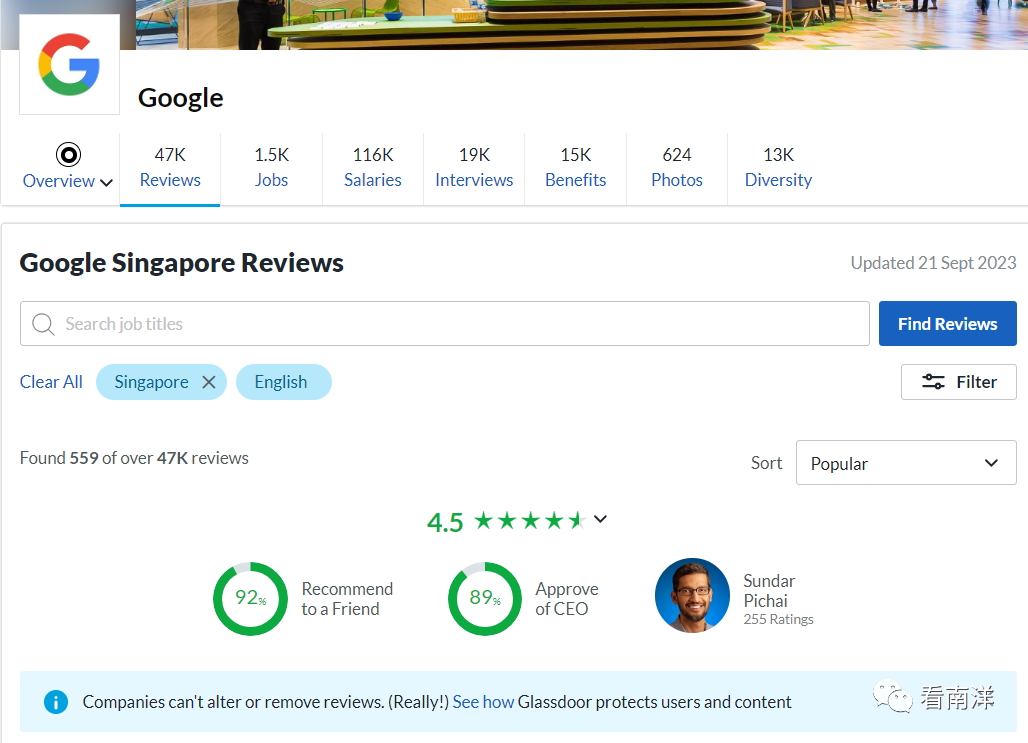
Task: Focus the Search job titles field
Action: pos(445,323)
